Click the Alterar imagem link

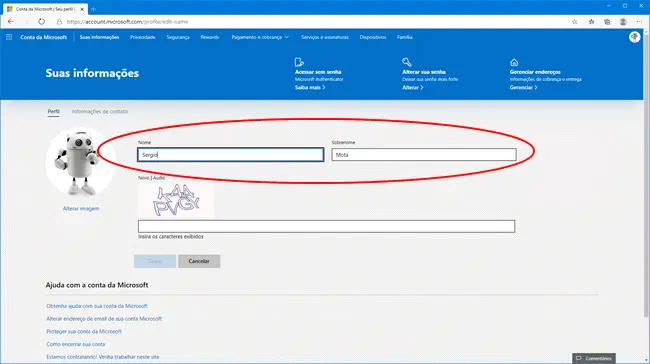point(81,209)
